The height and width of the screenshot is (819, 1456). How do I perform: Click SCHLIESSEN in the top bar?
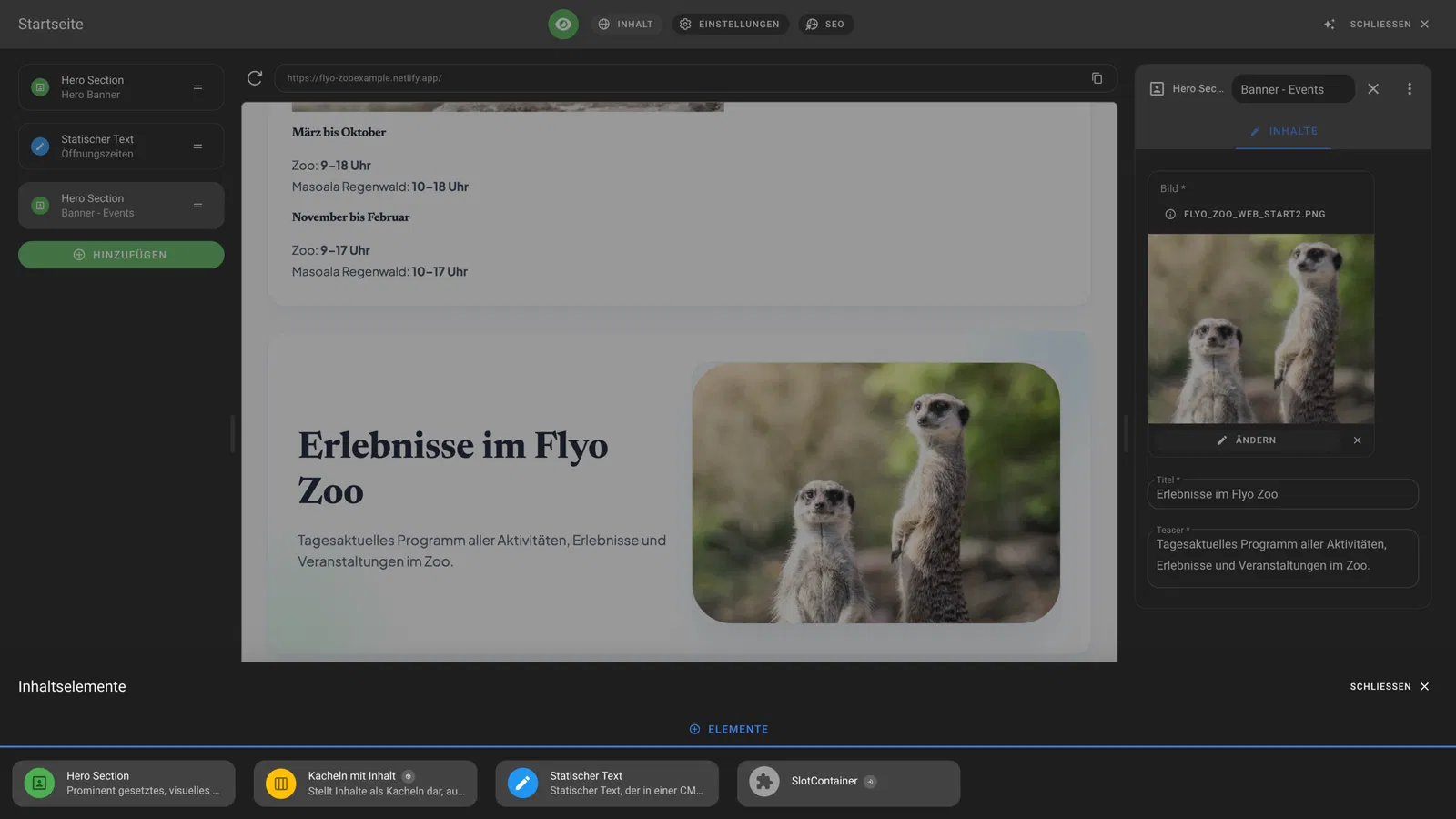[1390, 25]
